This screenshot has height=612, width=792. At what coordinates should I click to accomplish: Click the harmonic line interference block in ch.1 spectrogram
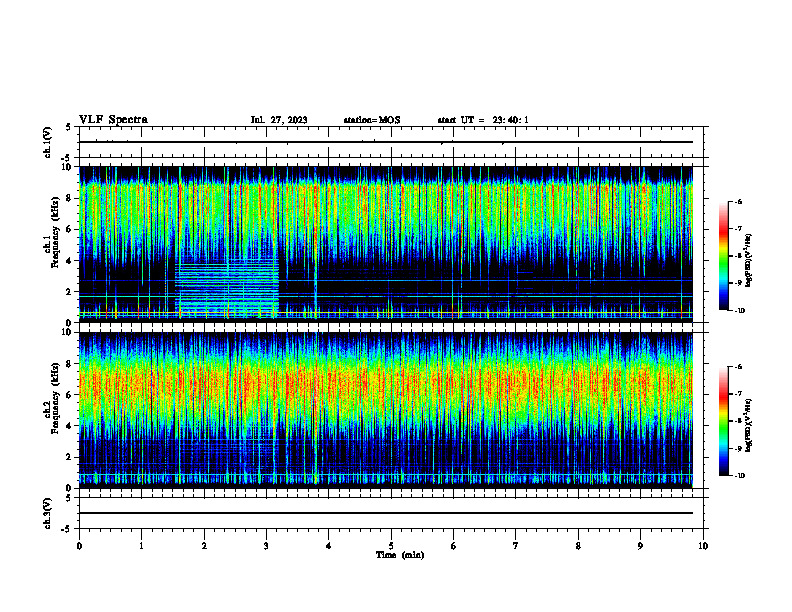point(227,288)
